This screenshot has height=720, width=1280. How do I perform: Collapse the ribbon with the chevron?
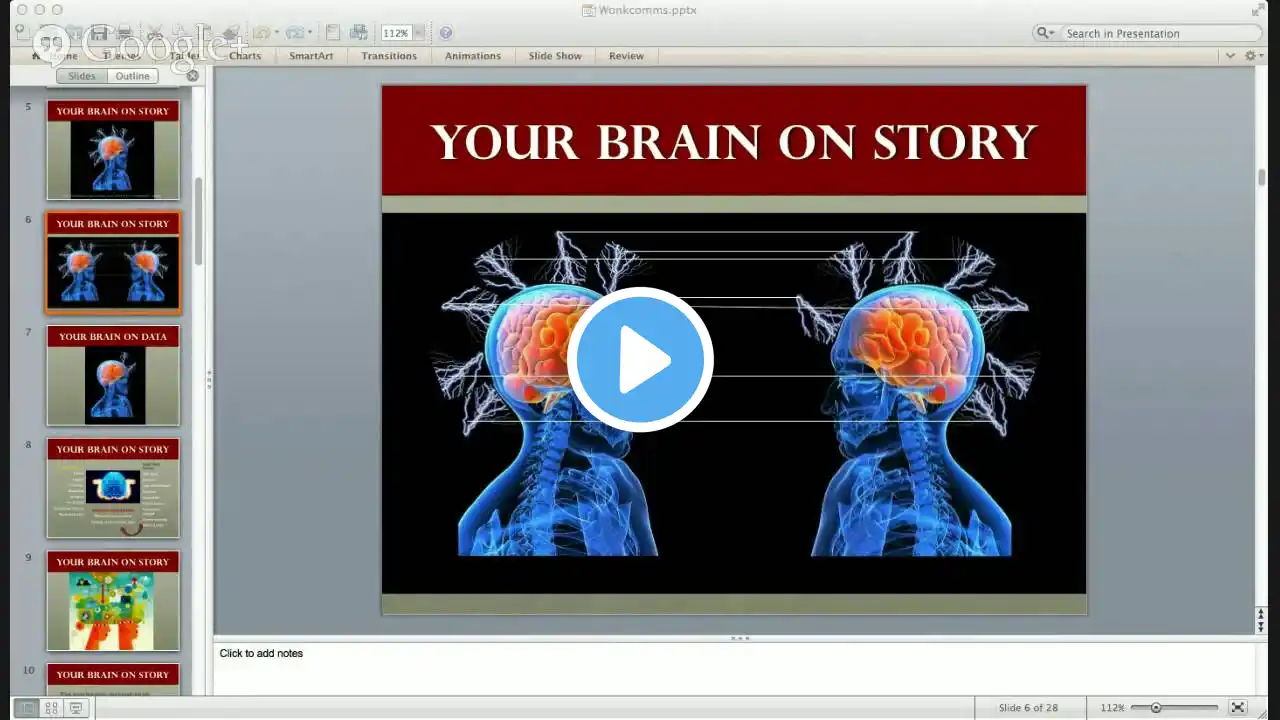(1230, 56)
